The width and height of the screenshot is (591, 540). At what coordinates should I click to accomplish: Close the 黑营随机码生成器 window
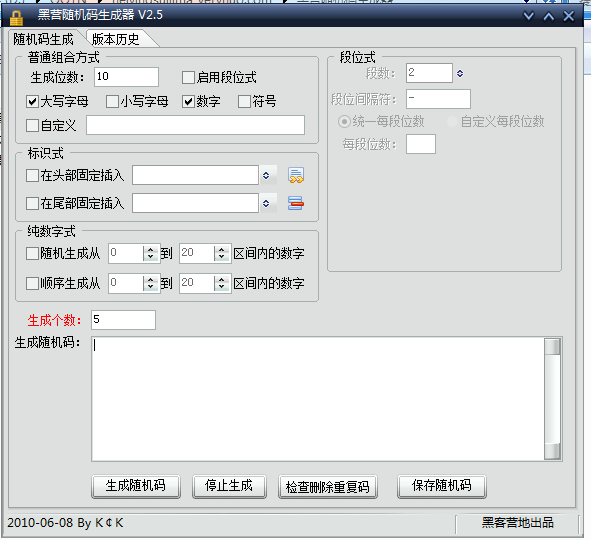click(x=569, y=16)
